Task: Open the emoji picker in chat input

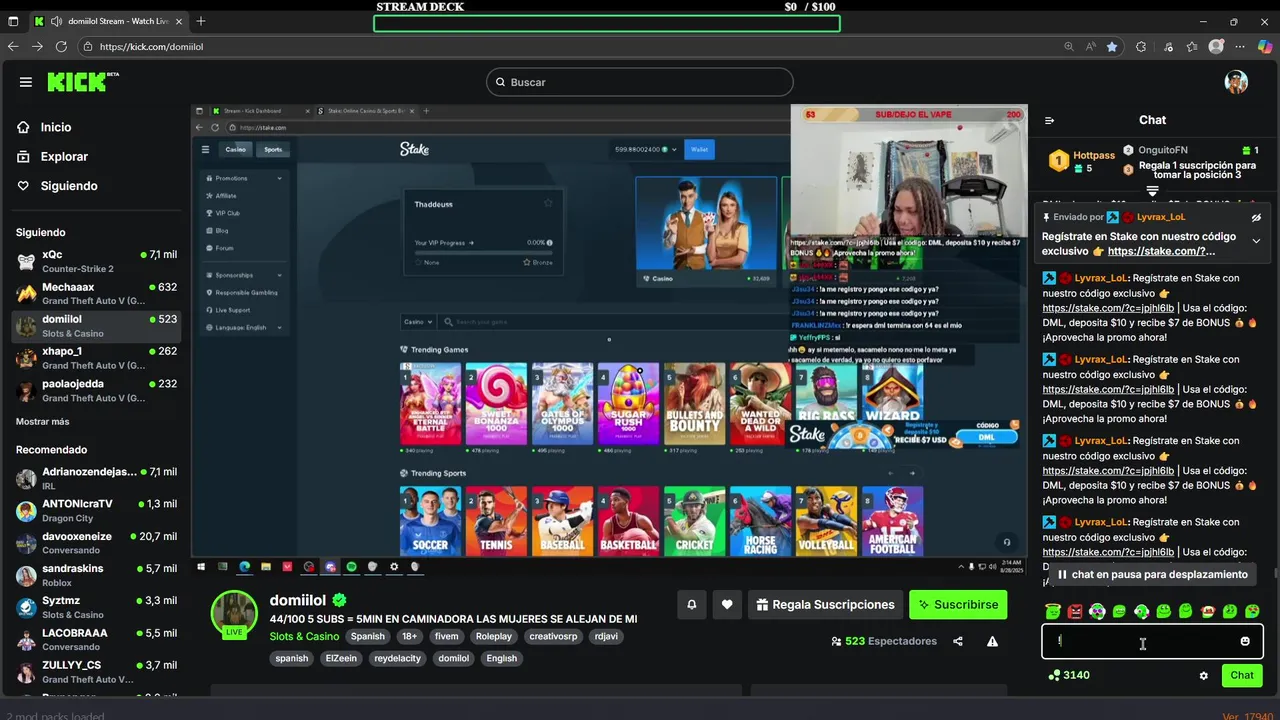Action: pos(1245,641)
